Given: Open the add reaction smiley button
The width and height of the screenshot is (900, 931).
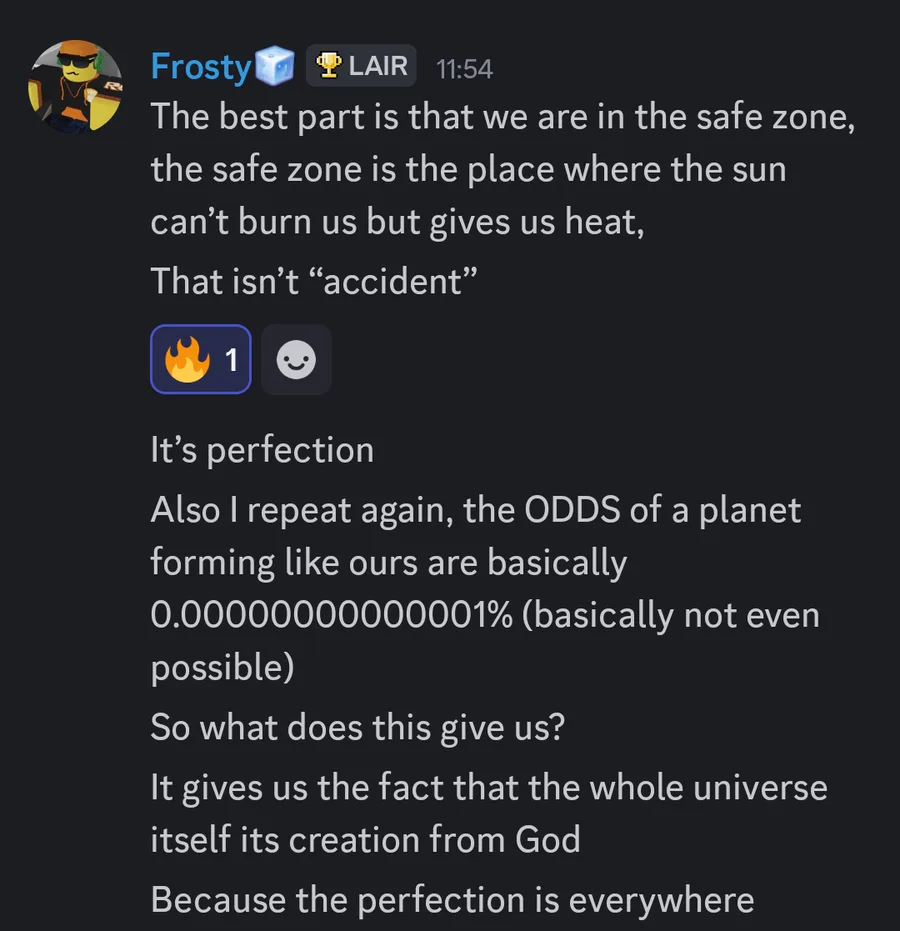Looking at the screenshot, I should [295, 360].
